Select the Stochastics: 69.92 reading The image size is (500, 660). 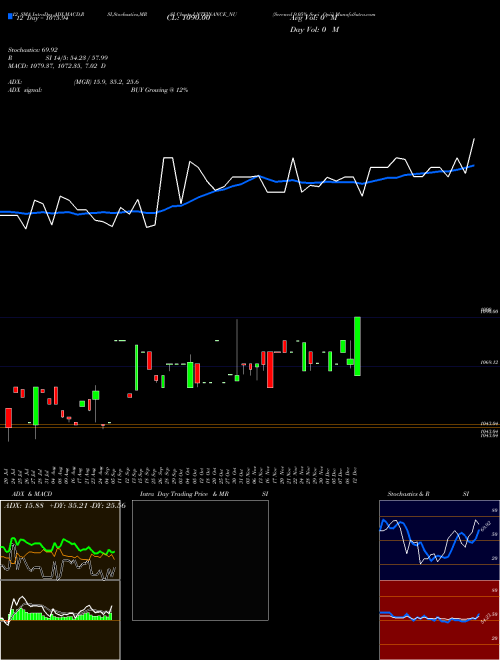point(33,50)
